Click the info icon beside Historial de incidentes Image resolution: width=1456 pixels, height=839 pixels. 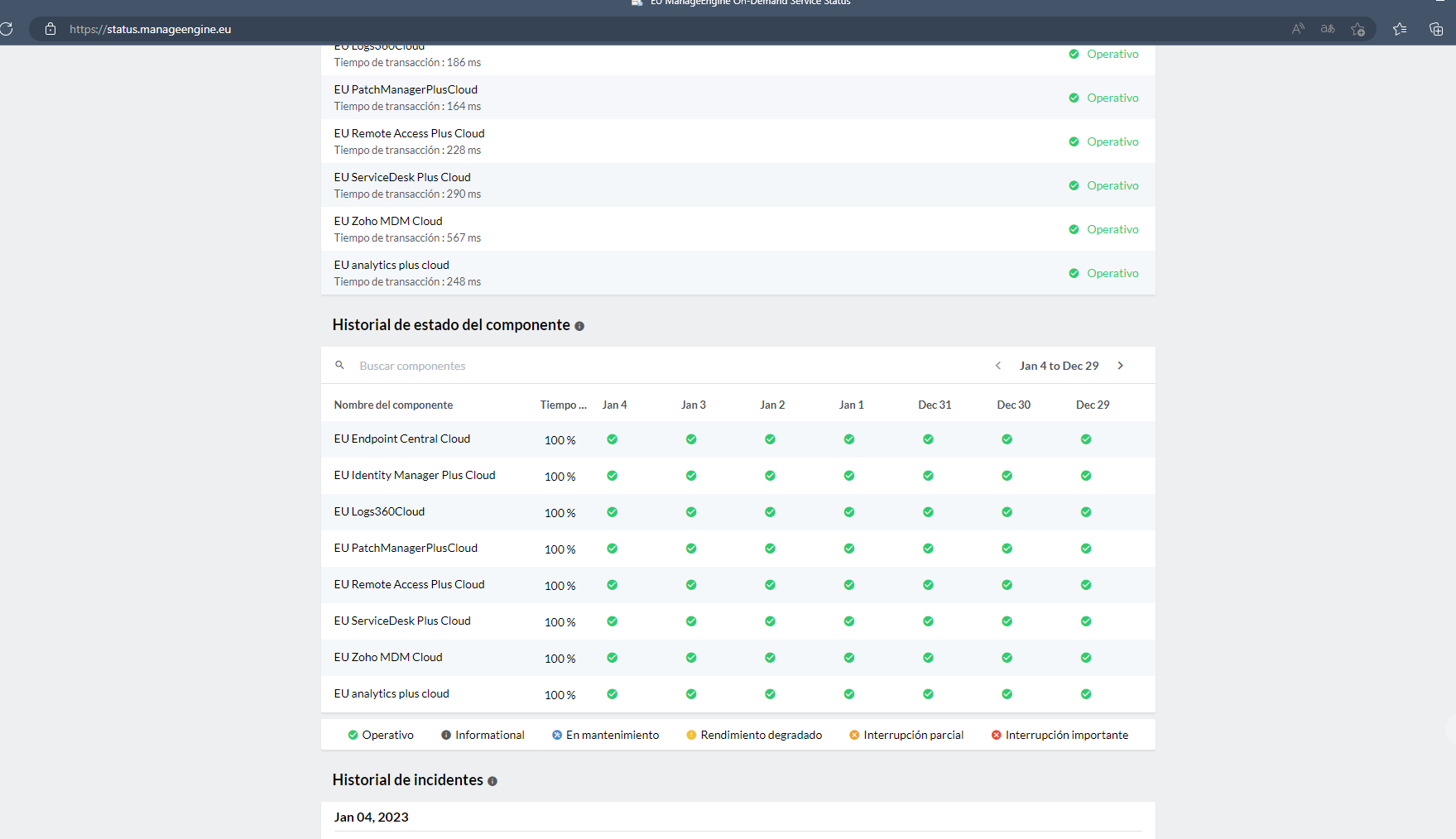493,781
